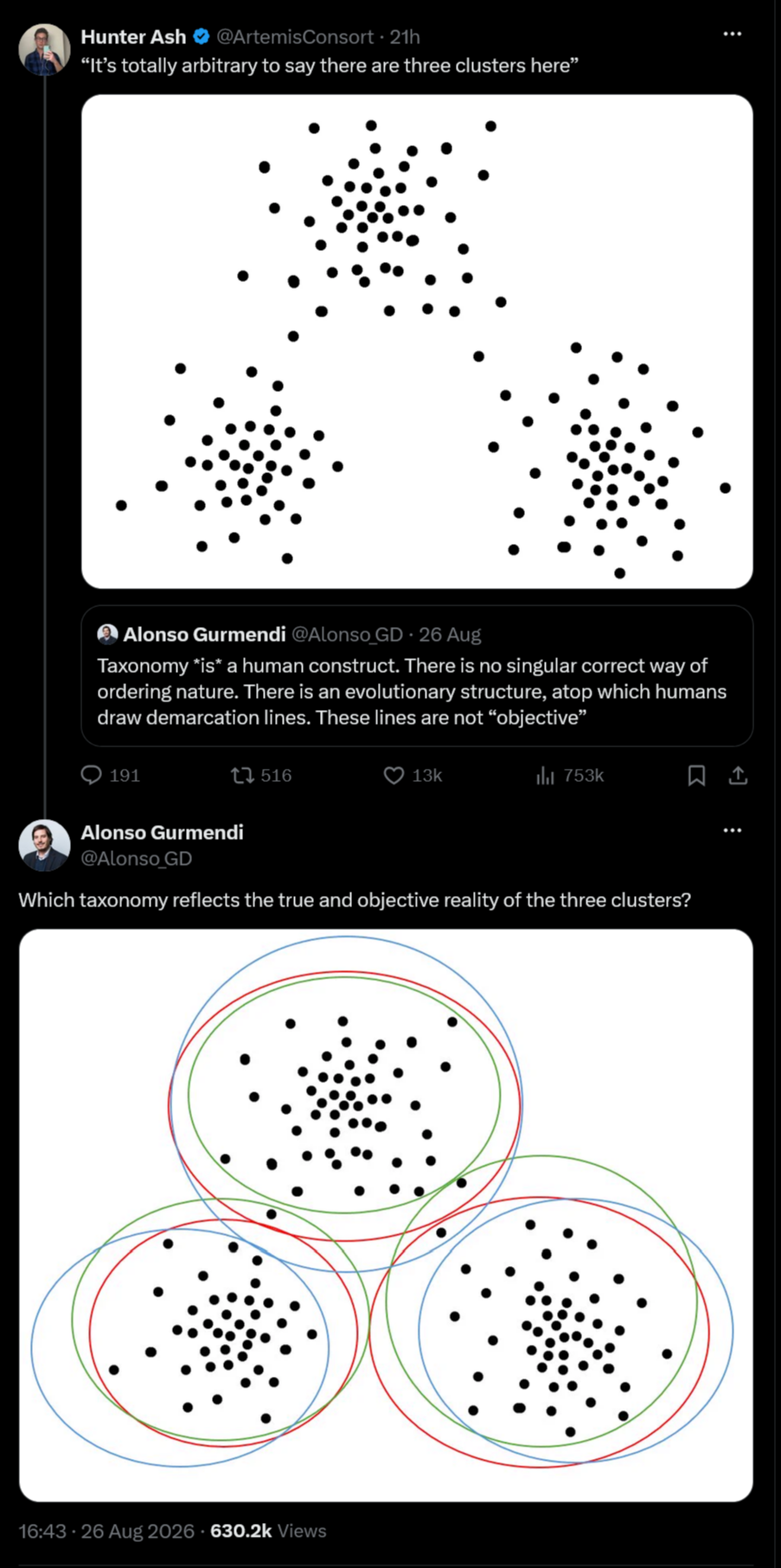
Task: Click the Hunter Ash display name
Action: 133,36
